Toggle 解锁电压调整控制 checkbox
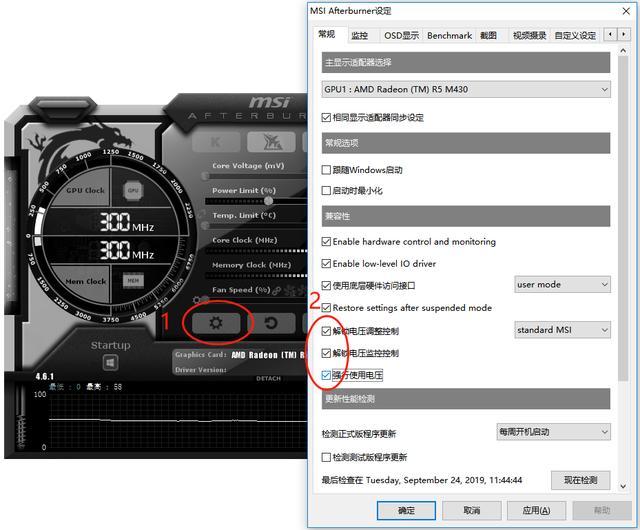This screenshot has height=530, width=640. pyautogui.click(x=326, y=331)
